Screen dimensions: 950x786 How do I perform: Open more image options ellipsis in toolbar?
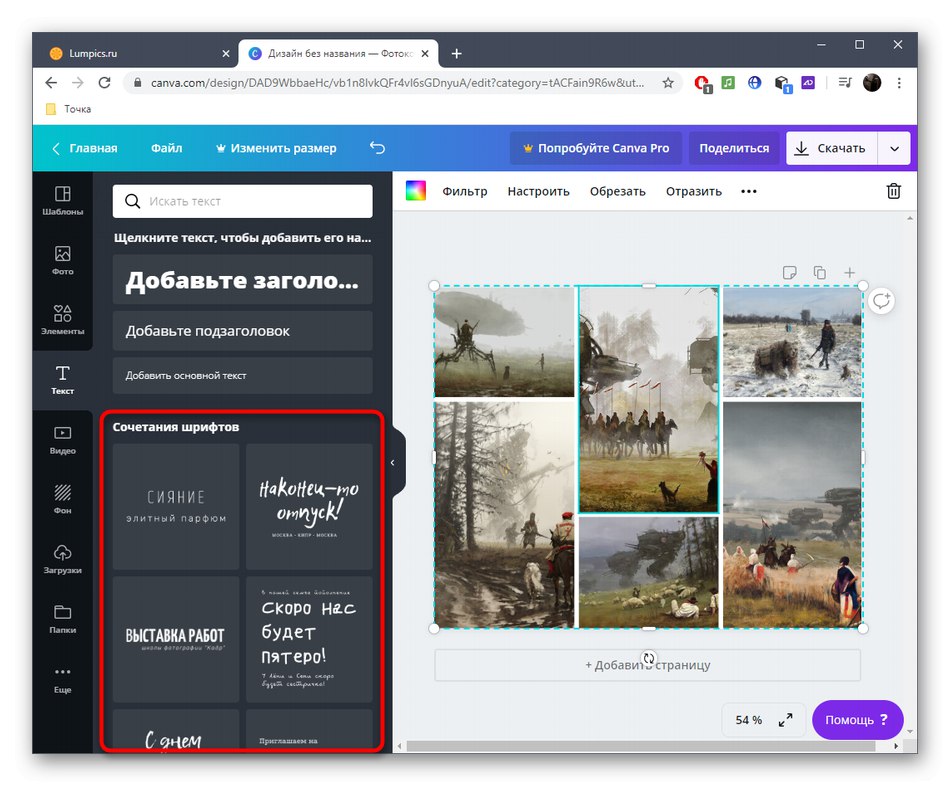point(749,192)
